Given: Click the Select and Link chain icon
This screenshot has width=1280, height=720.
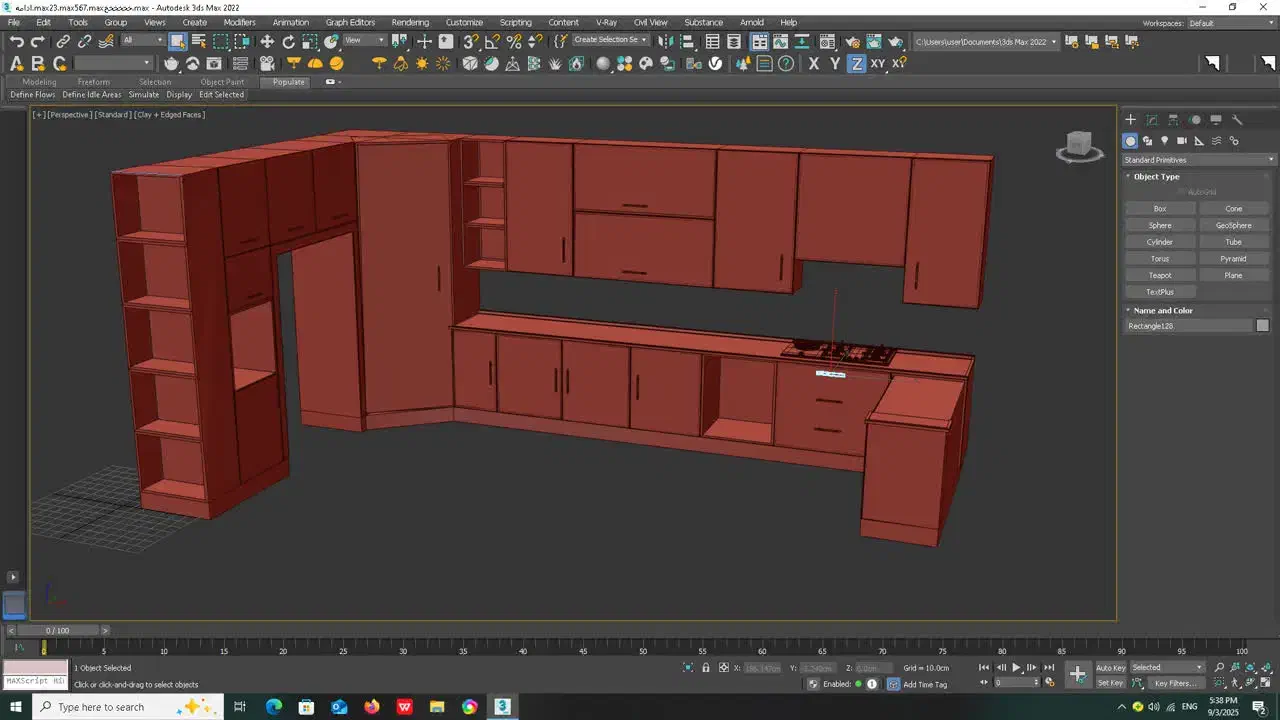Looking at the screenshot, I should [x=63, y=41].
